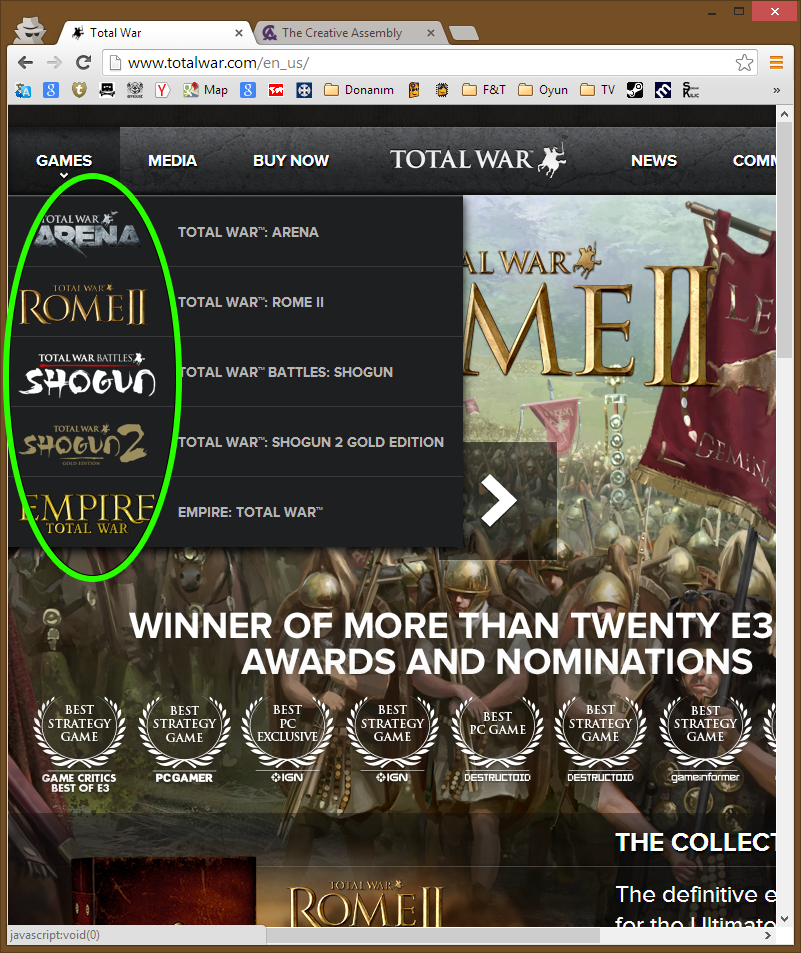
Task: Click the Total War logo in header
Action: (478, 160)
